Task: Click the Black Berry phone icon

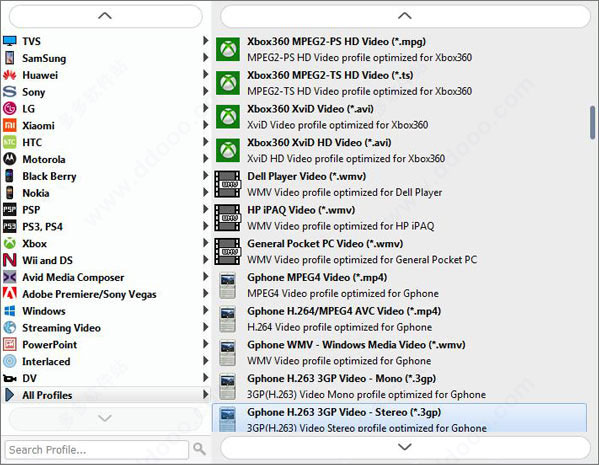Action: (10, 176)
